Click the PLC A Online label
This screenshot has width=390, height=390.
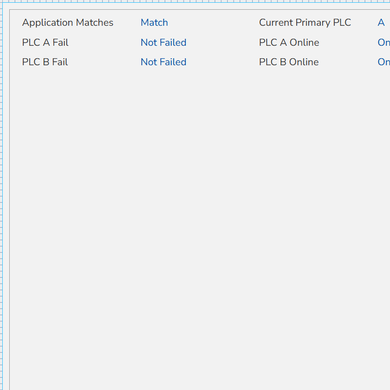point(289,42)
